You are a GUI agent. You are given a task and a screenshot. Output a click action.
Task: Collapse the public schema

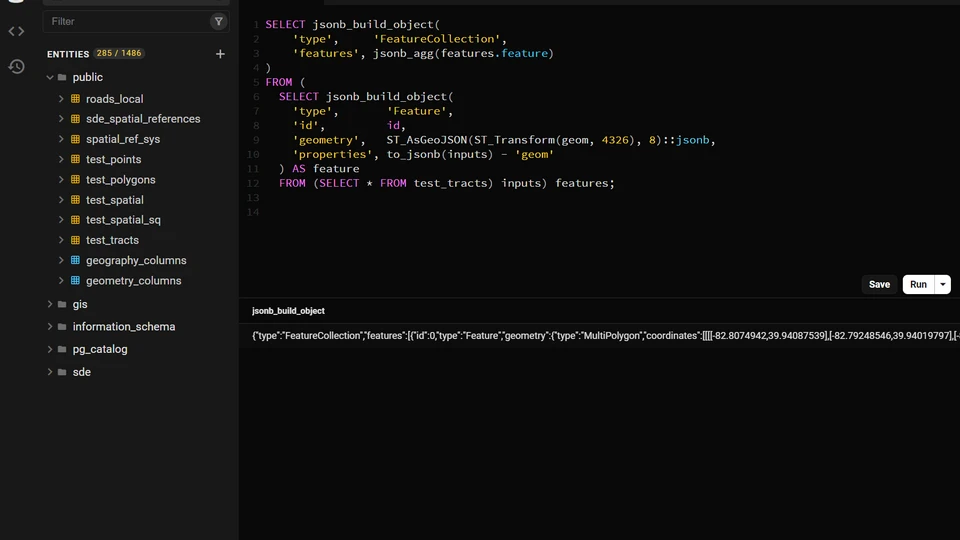(50, 77)
